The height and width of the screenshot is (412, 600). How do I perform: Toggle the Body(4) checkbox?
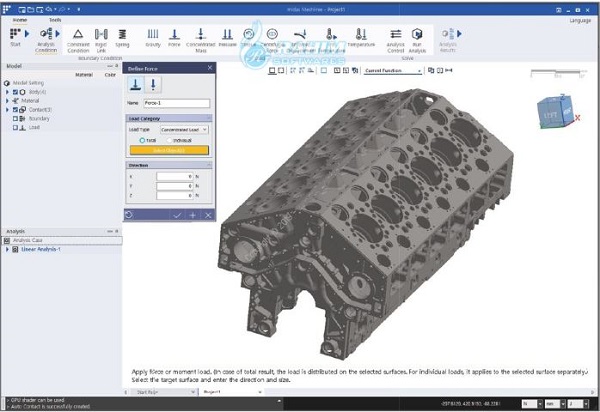click(15, 92)
